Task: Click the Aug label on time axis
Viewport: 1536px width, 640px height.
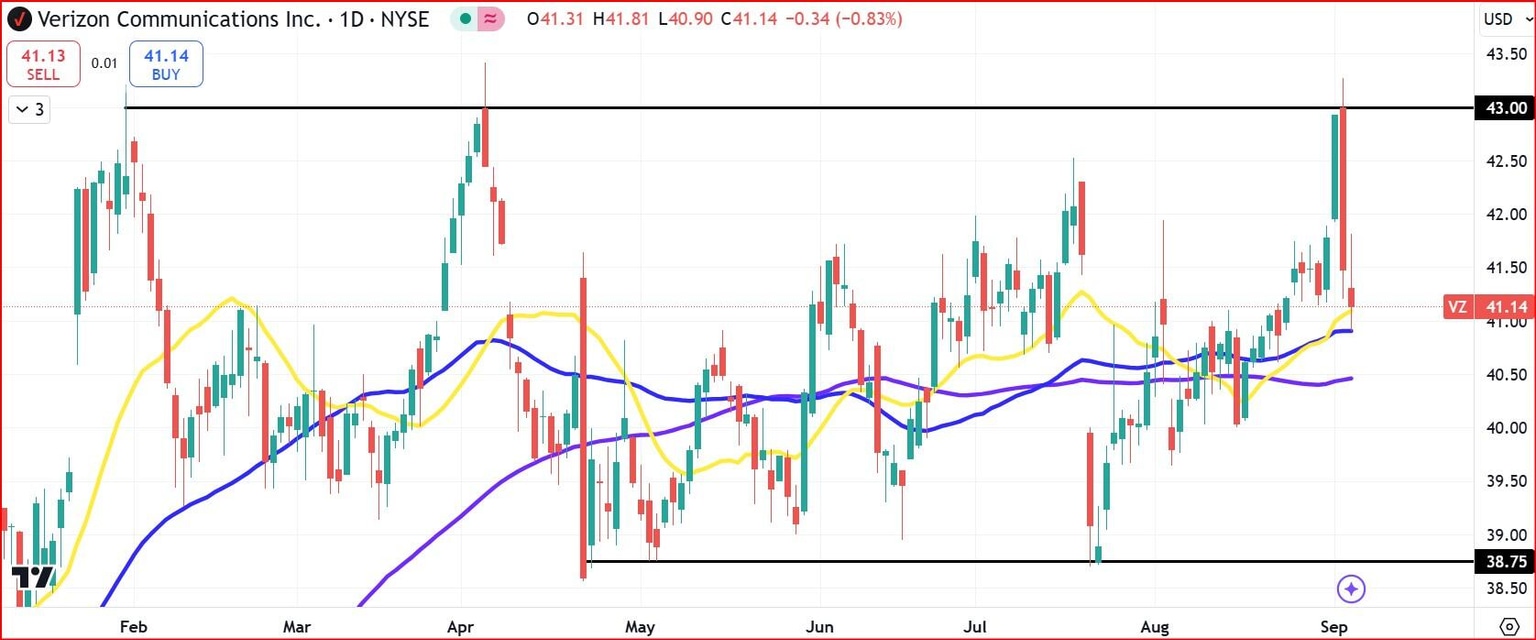Action: [1155, 627]
